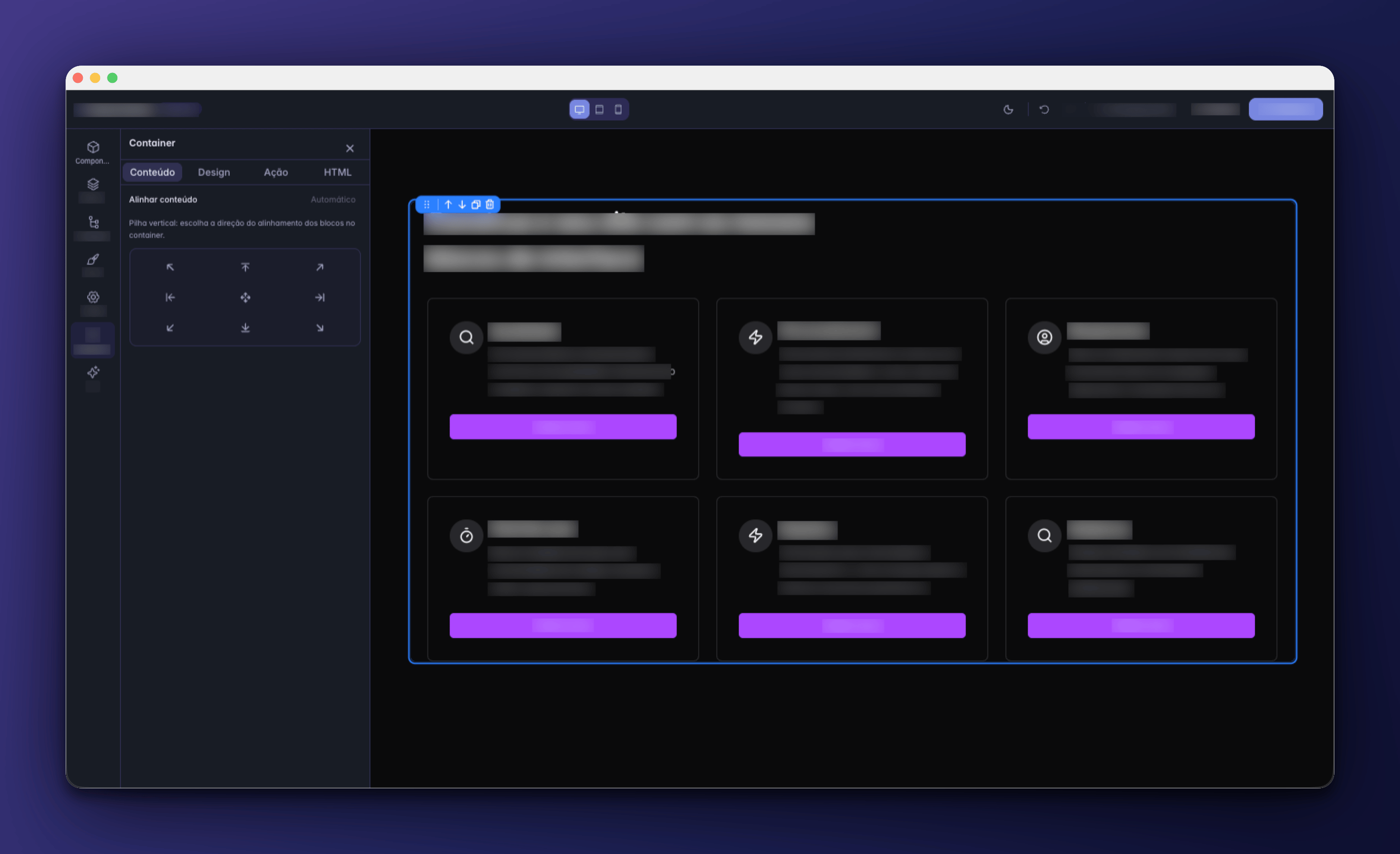Align content to bottom center
1400x854 pixels.
click(245, 327)
